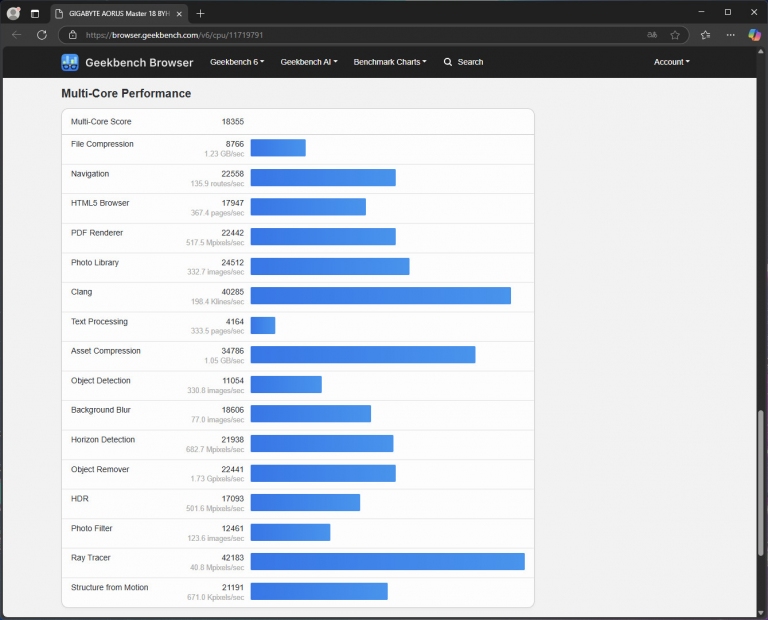Image resolution: width=768 pixels, height=620 pixels.
Task: Reload the page with refresh icon
Action: [x=42, y=35]
